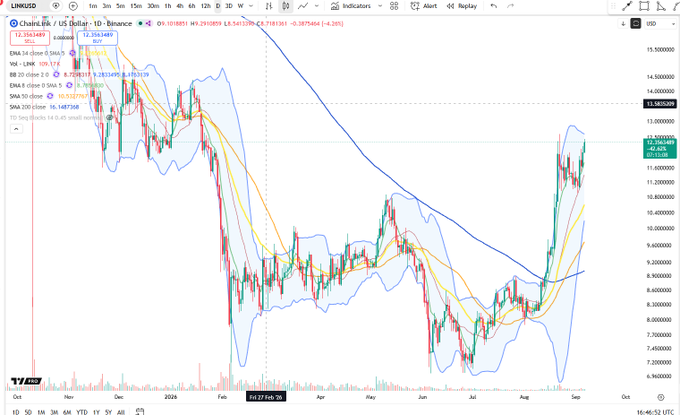
Task: Redo the last chart action
Action: click(510, 6)
